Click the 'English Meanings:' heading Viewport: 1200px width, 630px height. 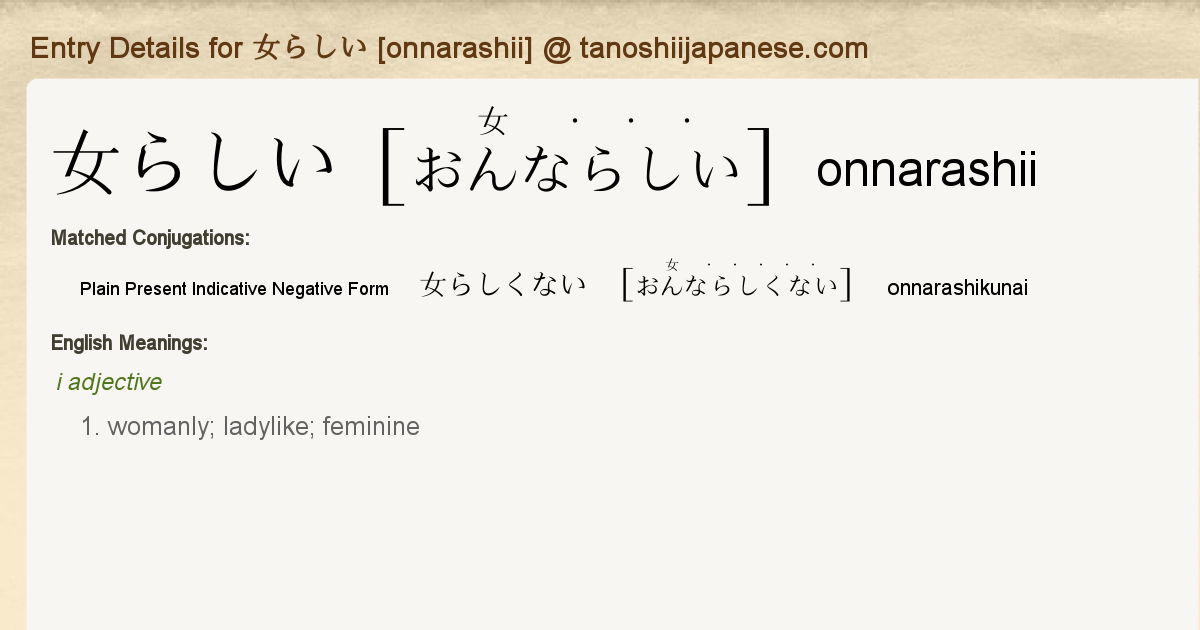(x=129, y=343)
